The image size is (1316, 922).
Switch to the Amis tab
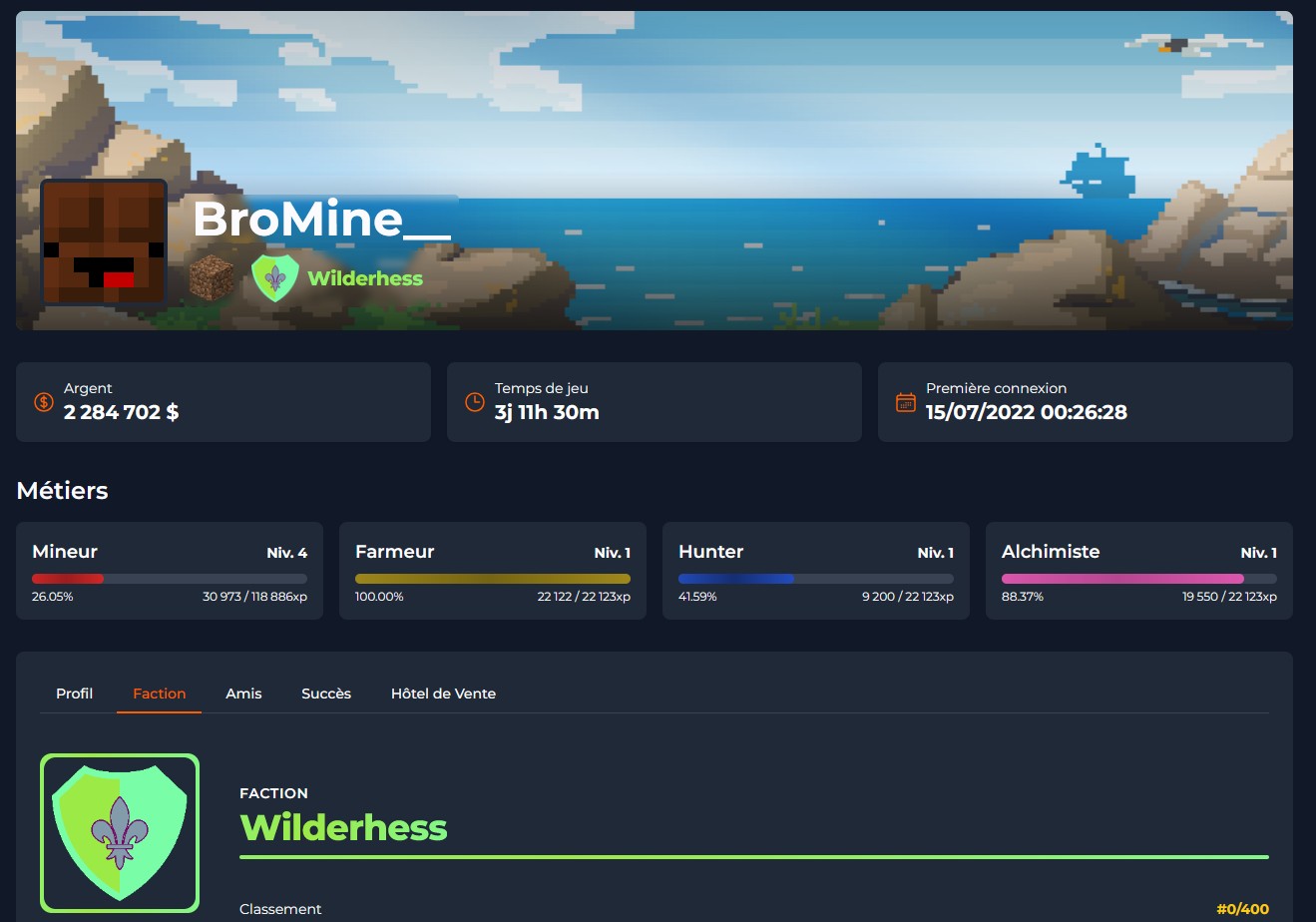[243, 693]
